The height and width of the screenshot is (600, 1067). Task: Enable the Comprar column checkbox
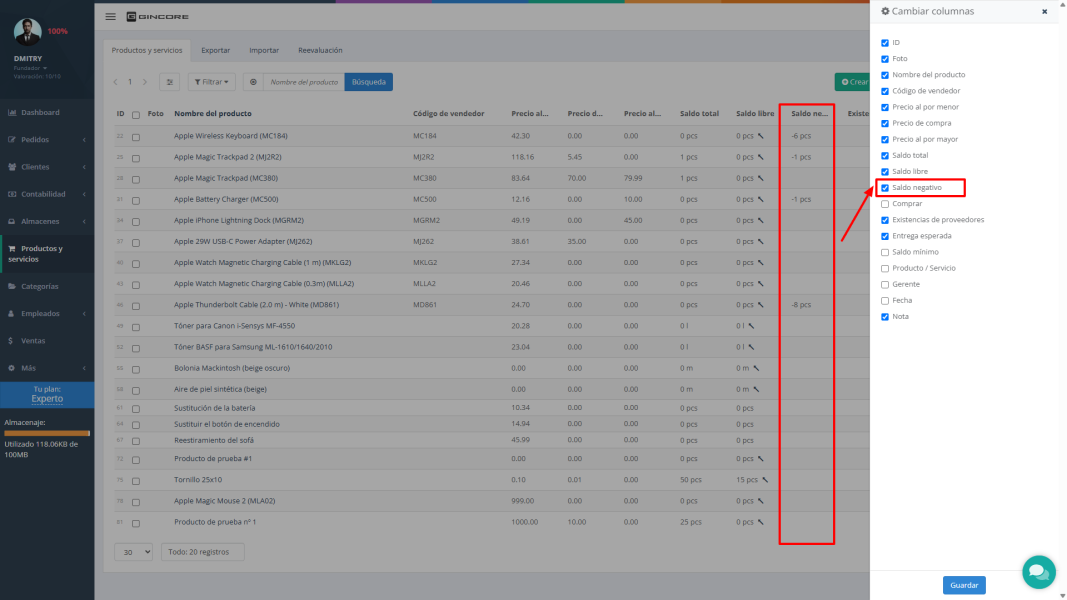pyautogui.click(x=885, y=204)
